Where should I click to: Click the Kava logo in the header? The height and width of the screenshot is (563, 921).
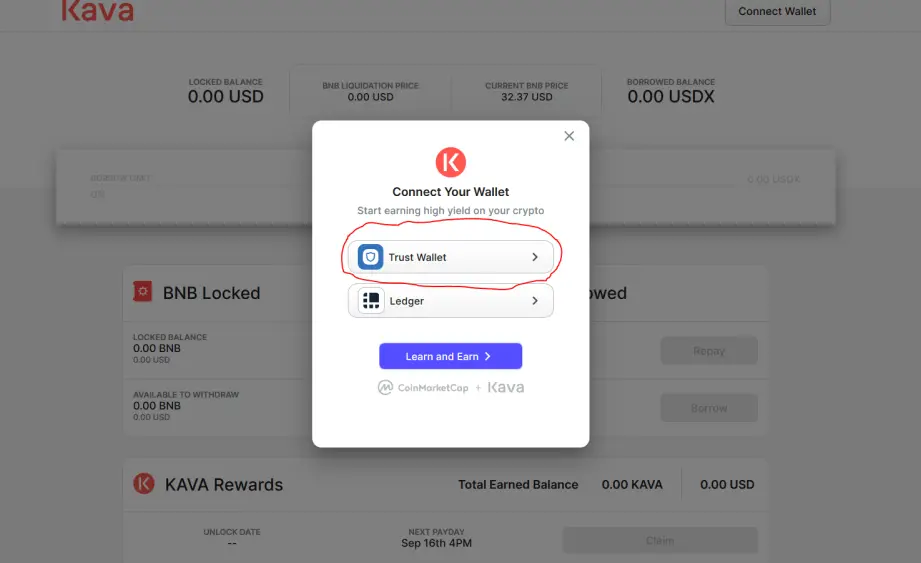click(98, 11)
